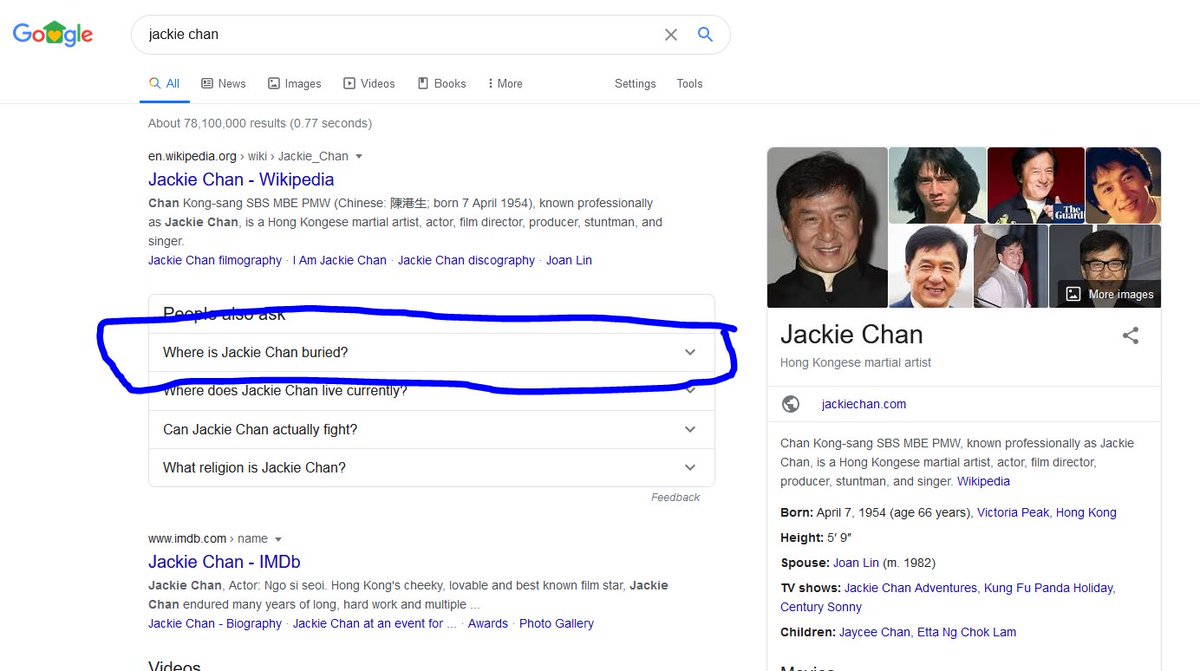
Task: Click the Feedback link below the questions
Action: tap(675, 497)
